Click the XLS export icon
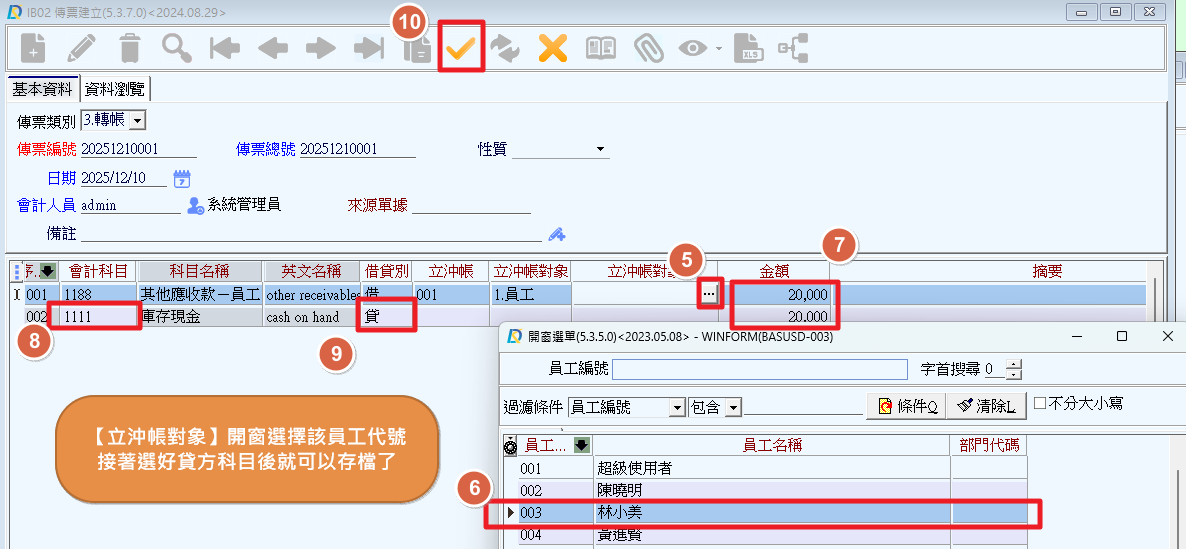Image resolution: width=1186 pixels, height=549 pixels. pyautogui.click(x=748, y=49)
